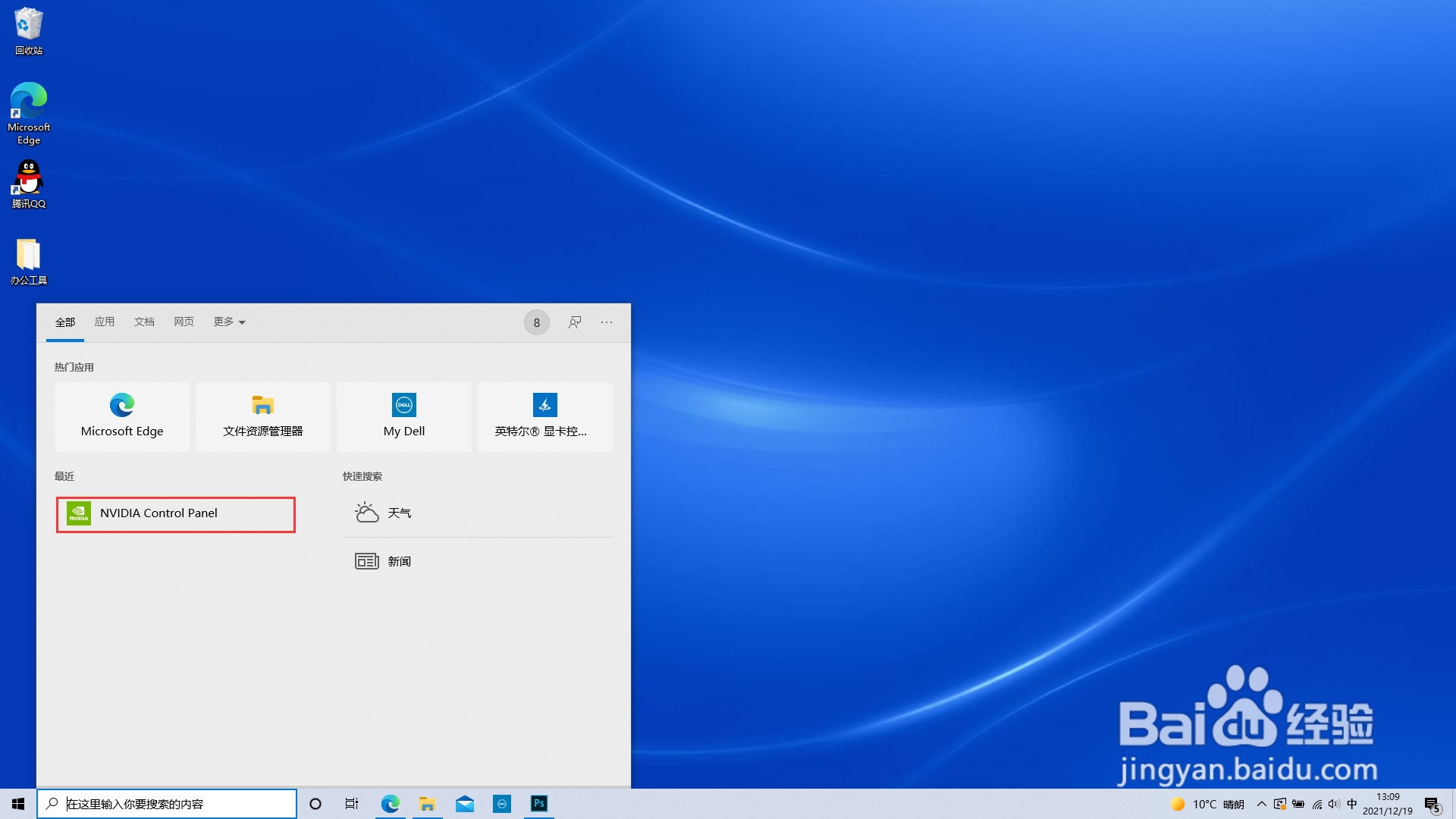Switch to the 应用 tab
Viewport: 1456px width, 819px height.
click(x=105, y=322)
